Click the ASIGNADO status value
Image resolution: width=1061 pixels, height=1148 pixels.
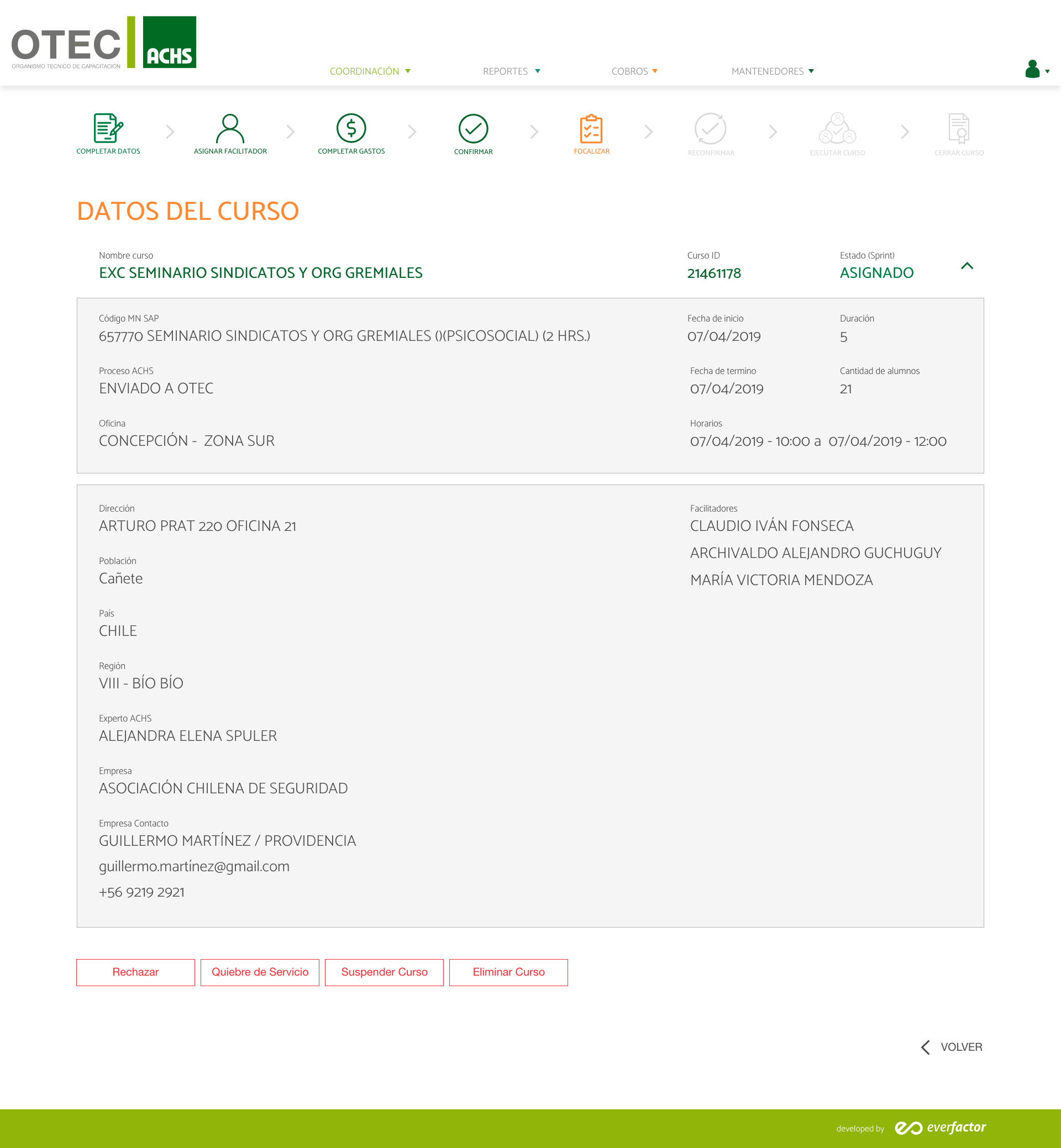(x=876, y=273)
